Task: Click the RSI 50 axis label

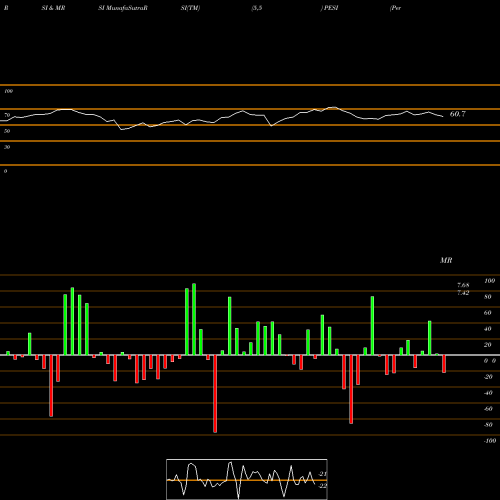Action: pos(7,131)
